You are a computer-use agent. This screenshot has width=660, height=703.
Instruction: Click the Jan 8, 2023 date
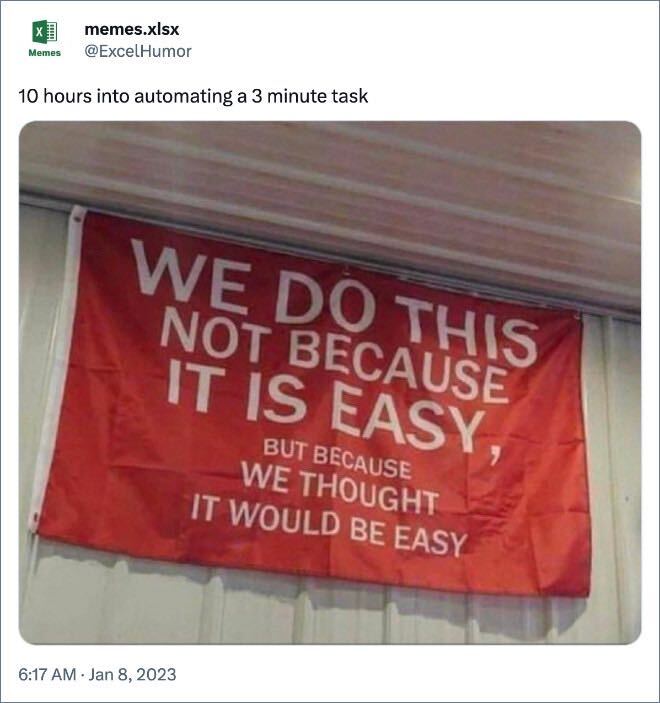132,674
